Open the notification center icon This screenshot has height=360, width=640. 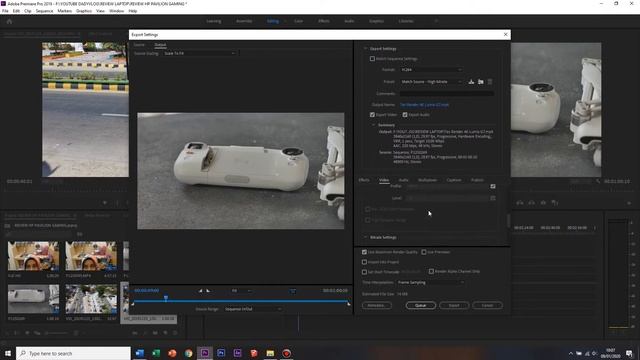[x=629, y=353]
